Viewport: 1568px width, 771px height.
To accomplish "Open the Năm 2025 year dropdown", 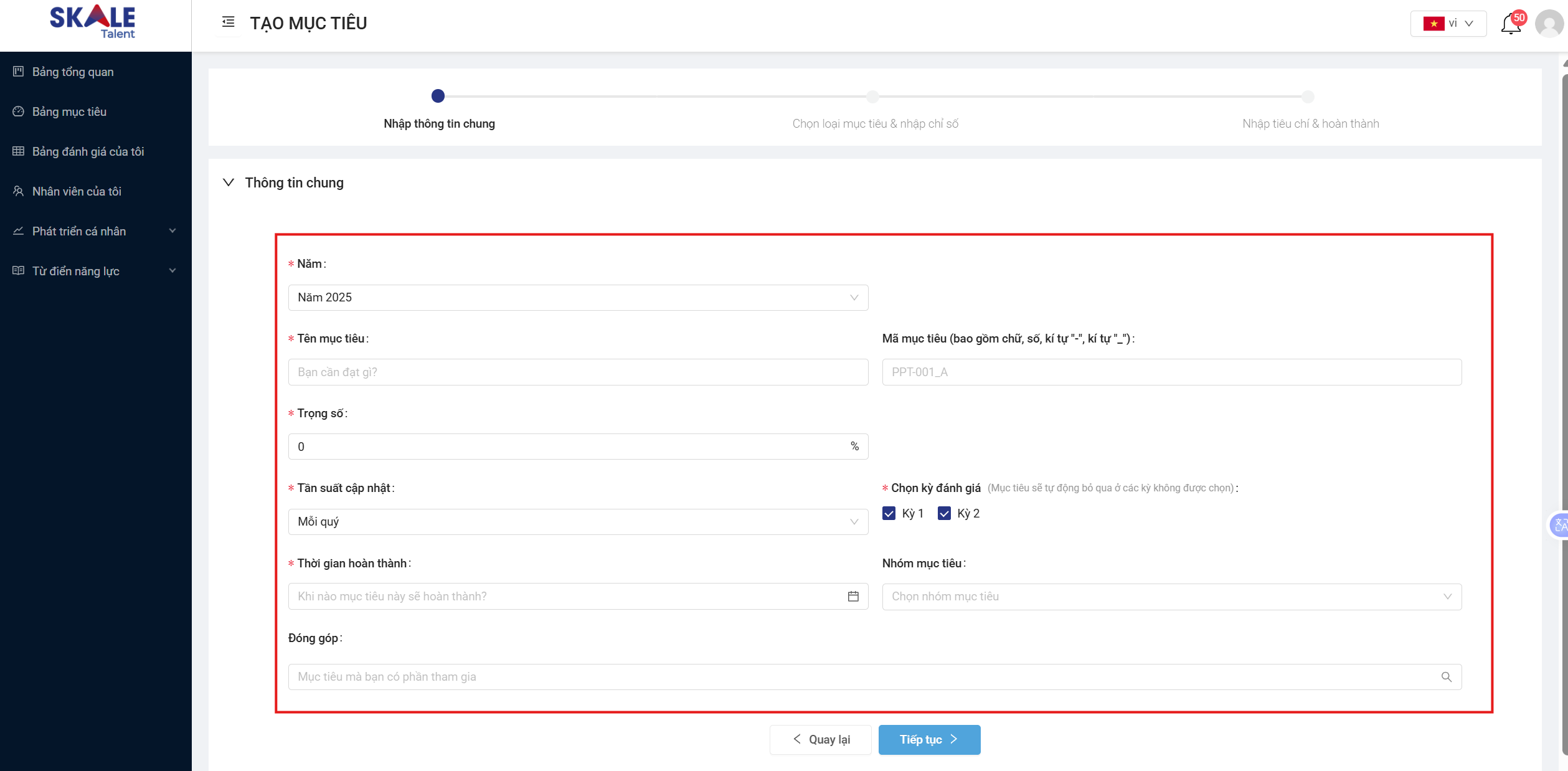I will pyautogui.click(x=577, y=298).
